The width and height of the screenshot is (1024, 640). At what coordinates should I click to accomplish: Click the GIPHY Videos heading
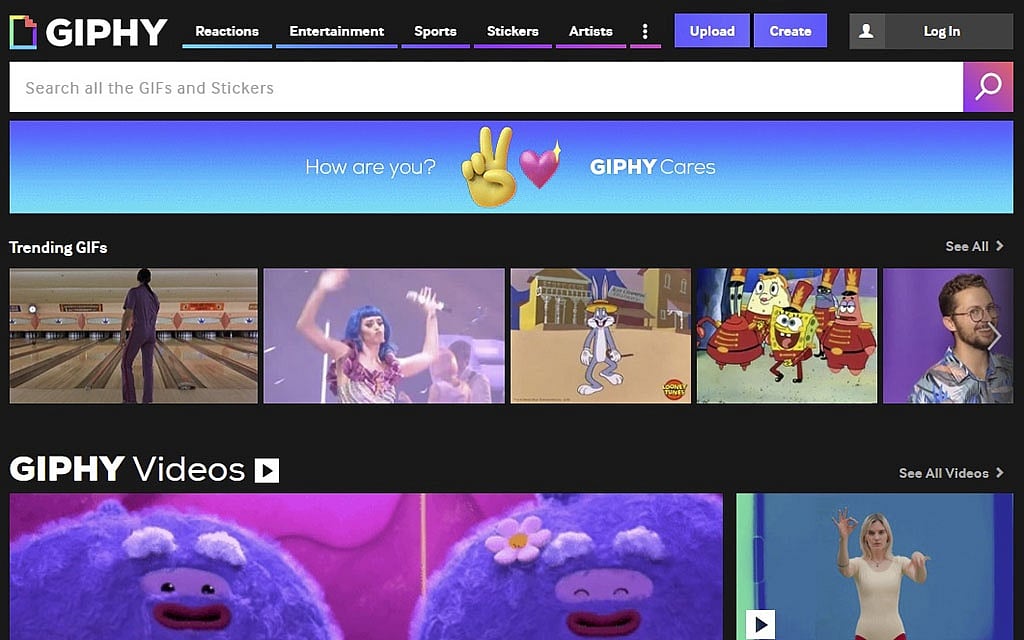coord(127,469)
